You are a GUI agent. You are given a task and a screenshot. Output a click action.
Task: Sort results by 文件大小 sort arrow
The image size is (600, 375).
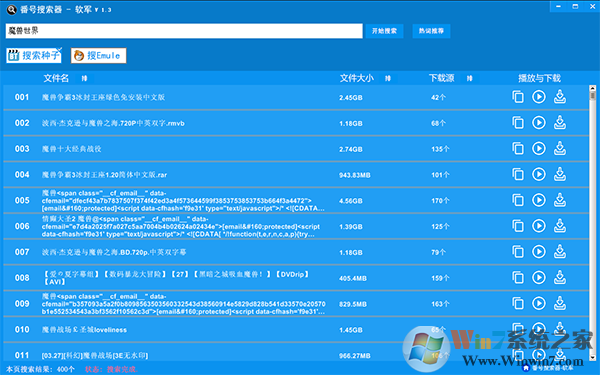pyautogui.click(x=388, y=78)
